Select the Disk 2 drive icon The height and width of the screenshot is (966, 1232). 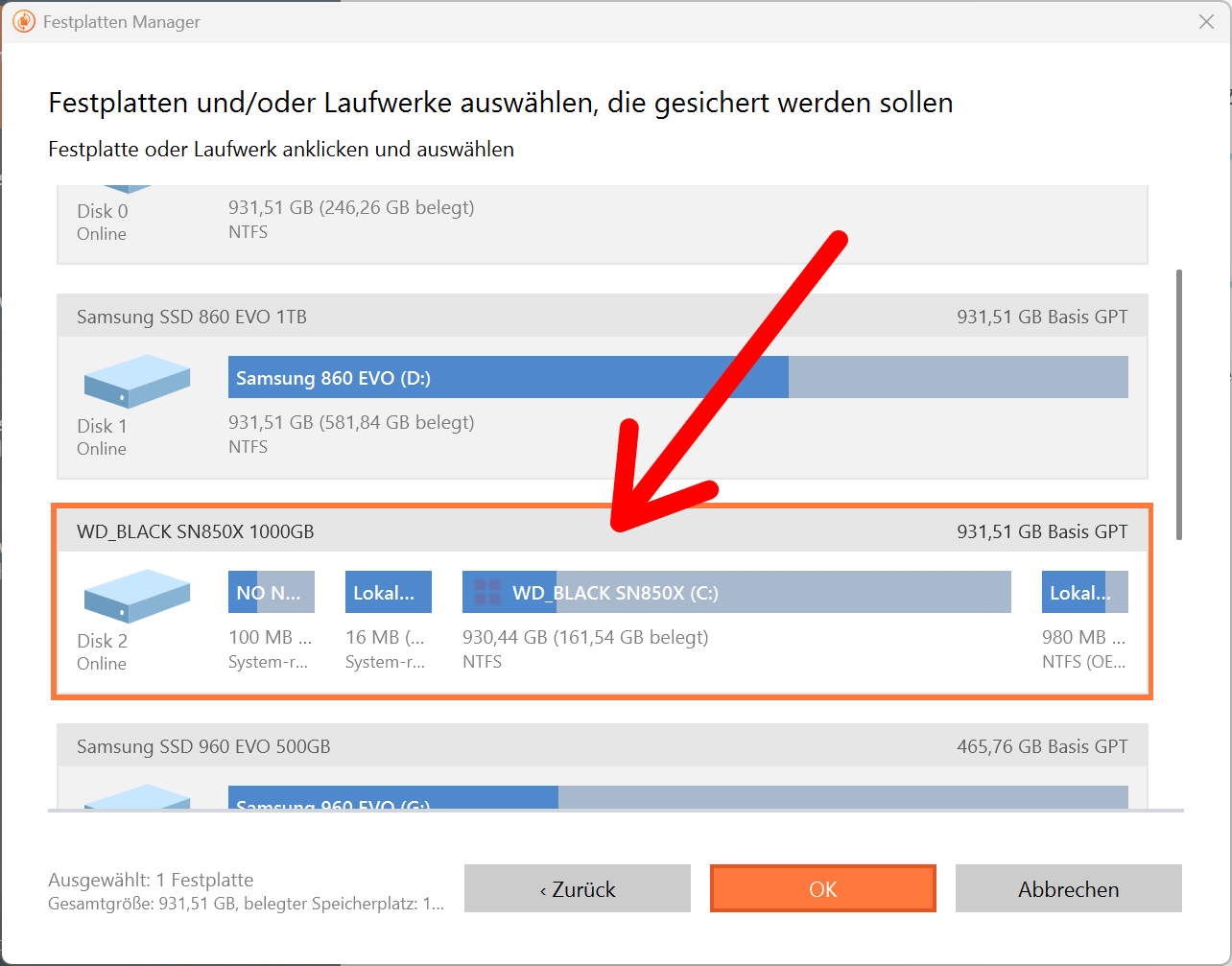tap(137, 595)
